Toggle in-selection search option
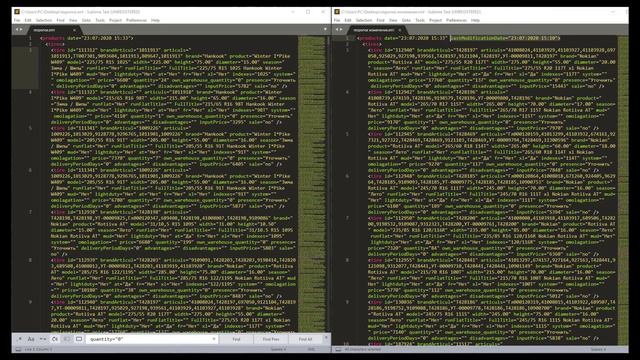This screenshot has width=640, height=360. coord(67,339)
